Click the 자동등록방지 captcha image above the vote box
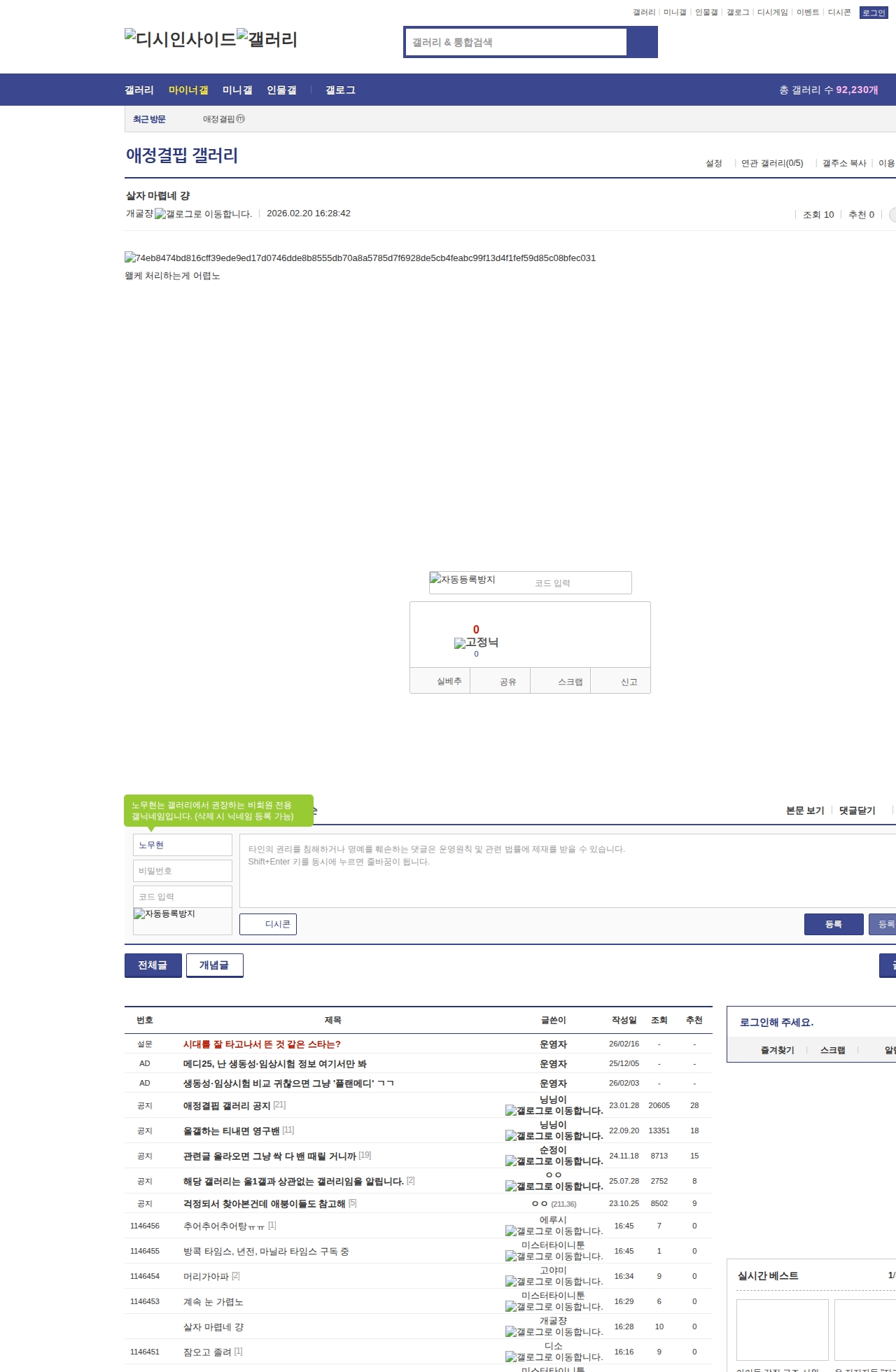The image size is (896, 1372). (x=462, y=580)
